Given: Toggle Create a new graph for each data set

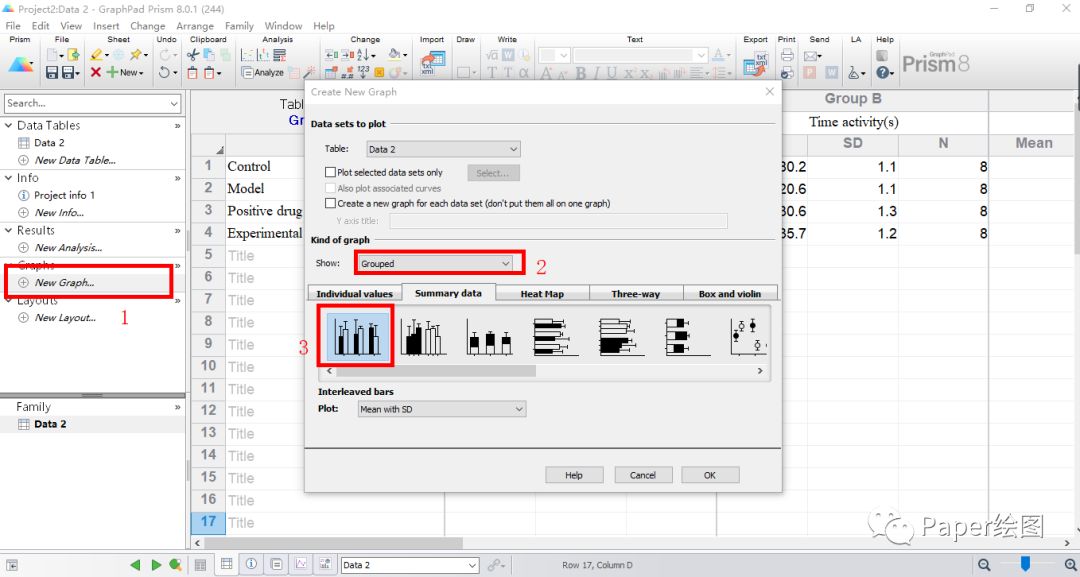Looking at the screenshot, I should [330, 203].
